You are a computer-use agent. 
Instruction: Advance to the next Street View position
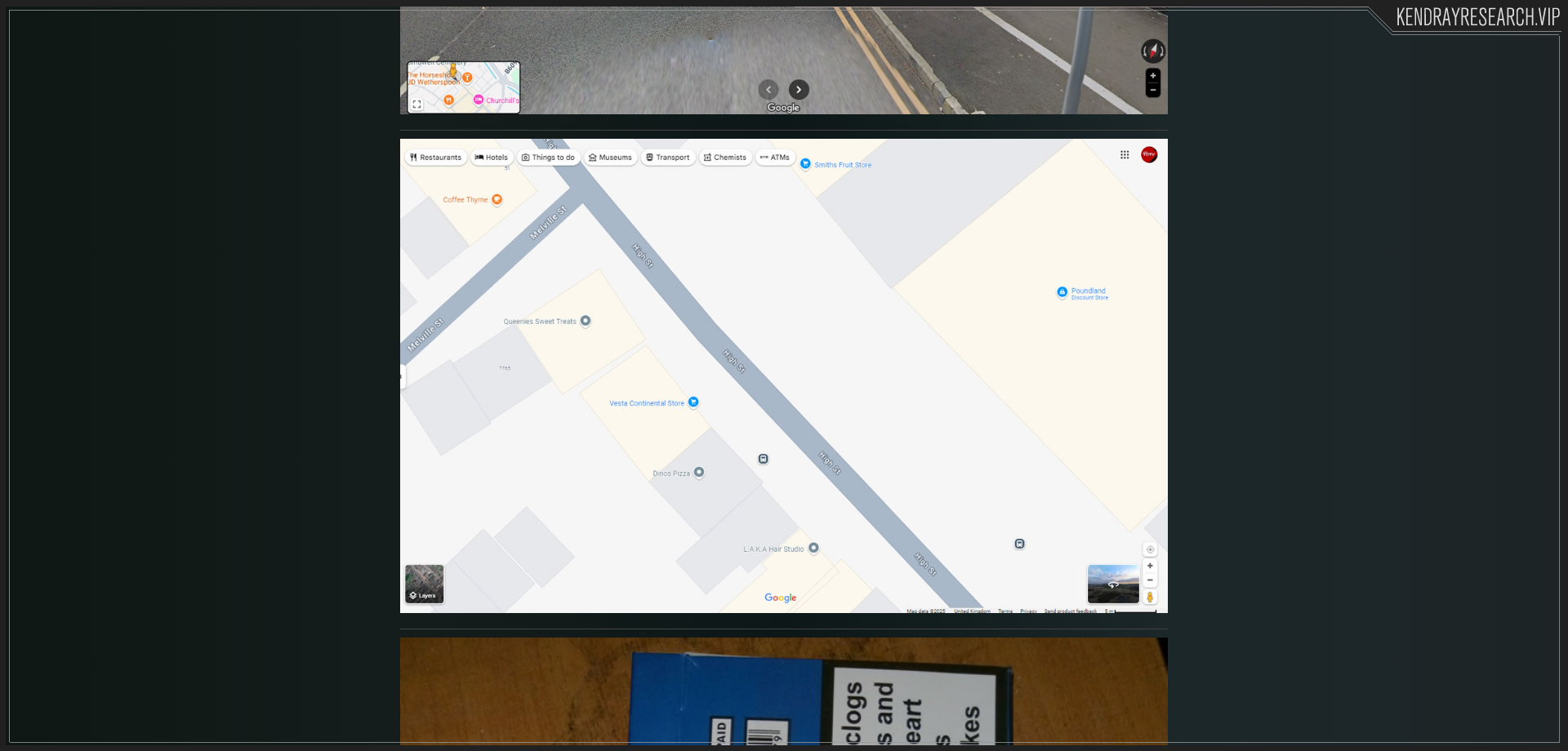pos(799,90)
